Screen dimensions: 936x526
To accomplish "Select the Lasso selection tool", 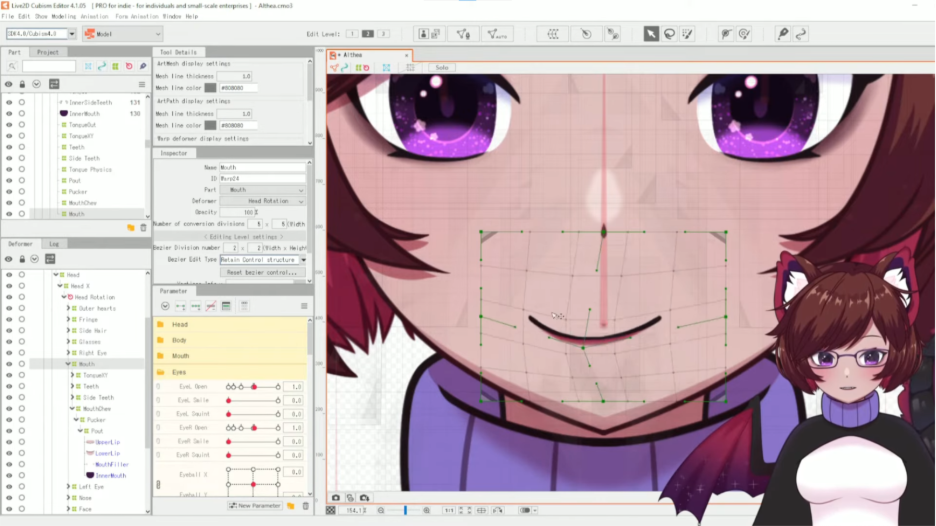I will point(669,34).
